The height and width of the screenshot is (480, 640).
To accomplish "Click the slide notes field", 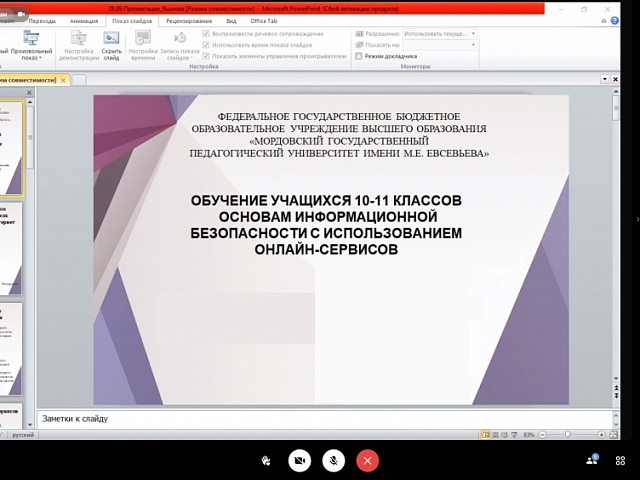I will coord(300,418).
